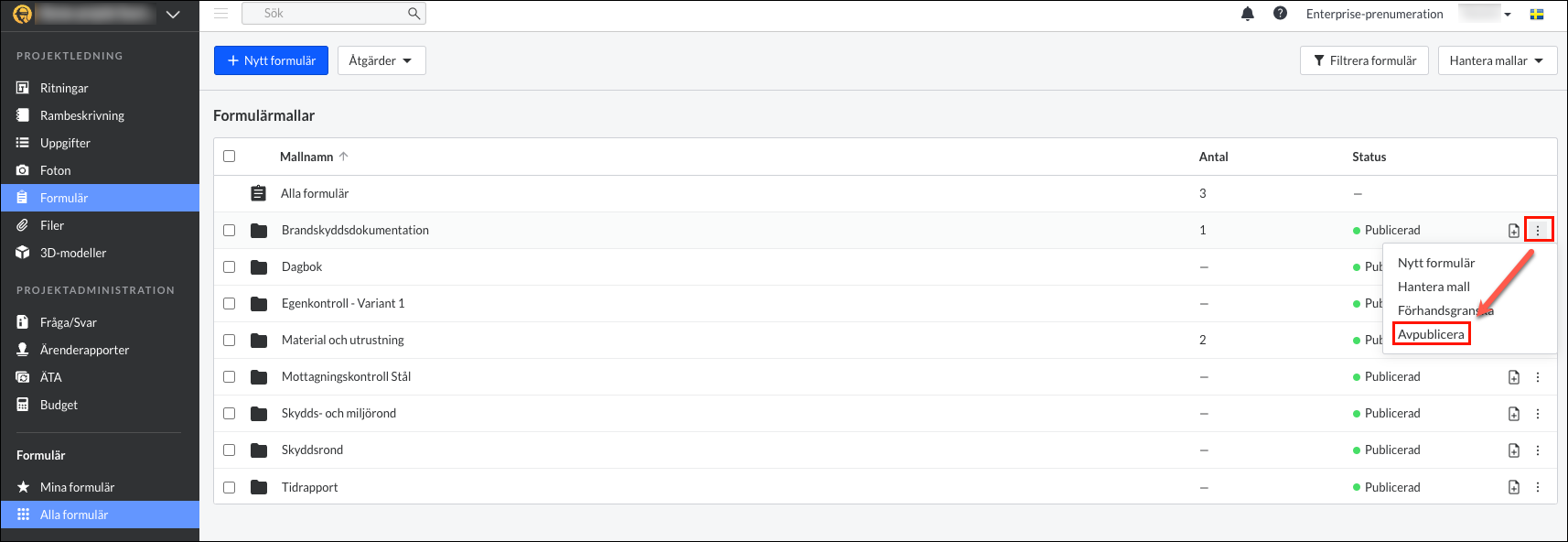
Task: Click the Nytt formulär button
Action: point(271,60)
